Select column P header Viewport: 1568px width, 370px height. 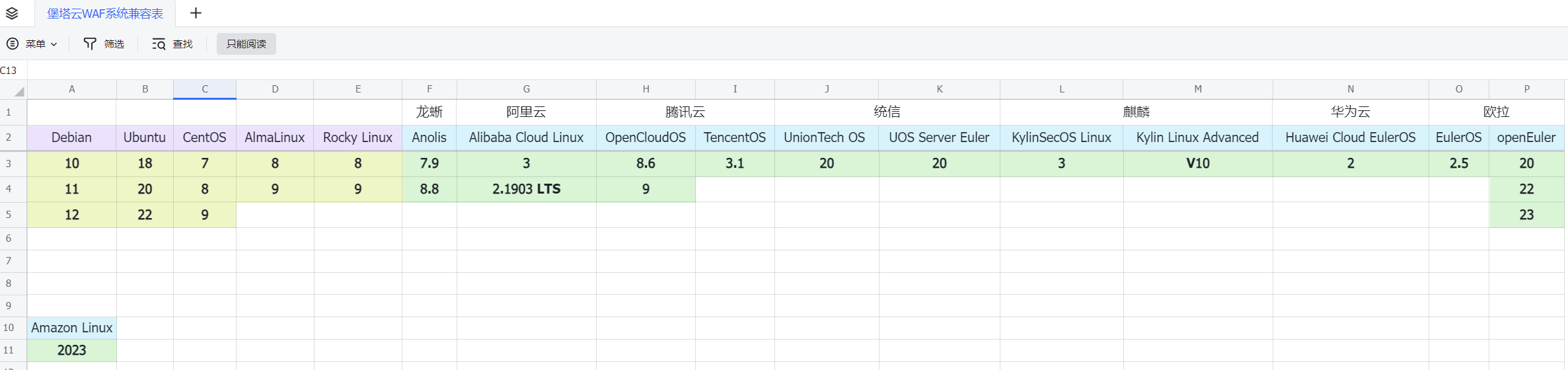(x=1527, y=89)
